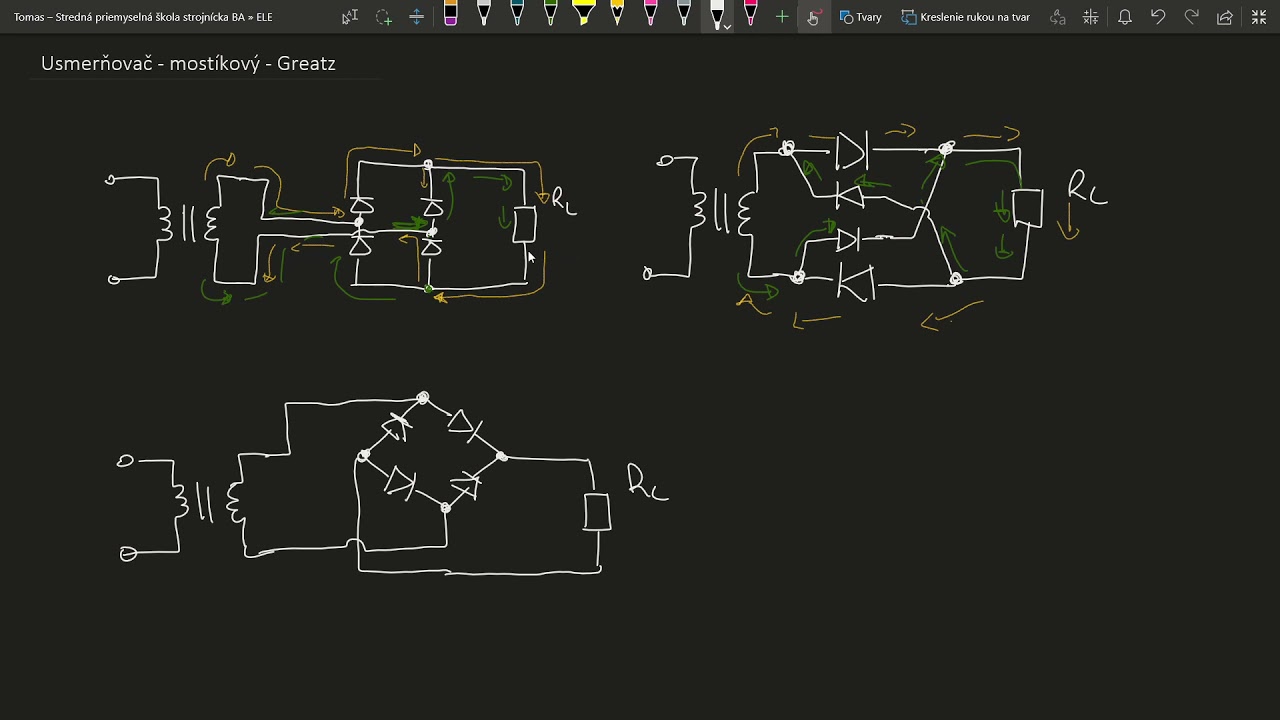Add a new pen with the plus icon
The width and height of the screenshot is (1280, 720).
pos(782,17)
